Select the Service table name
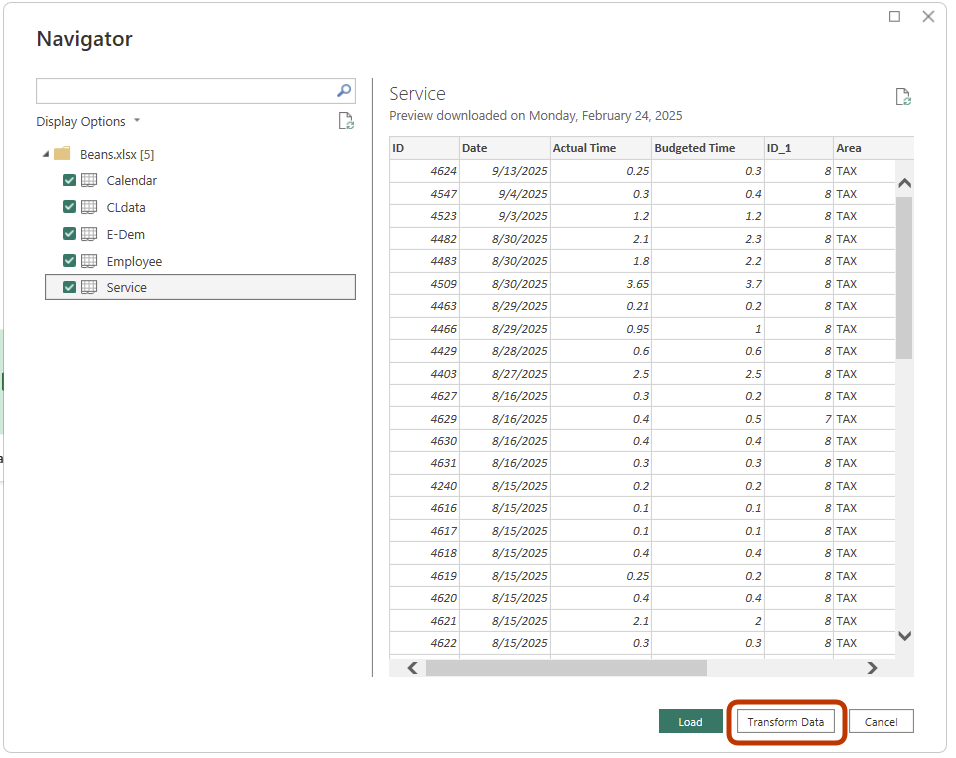This screenshot has height=758, width=956. (127, 287)
